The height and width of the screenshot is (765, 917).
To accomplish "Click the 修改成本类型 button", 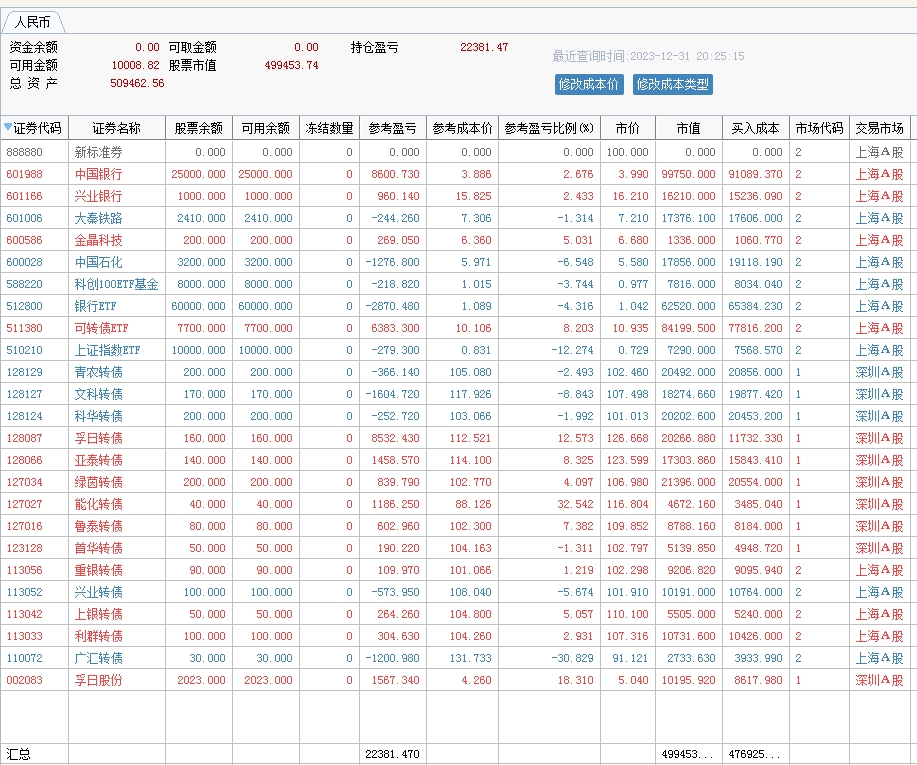I will coord(672,85).
